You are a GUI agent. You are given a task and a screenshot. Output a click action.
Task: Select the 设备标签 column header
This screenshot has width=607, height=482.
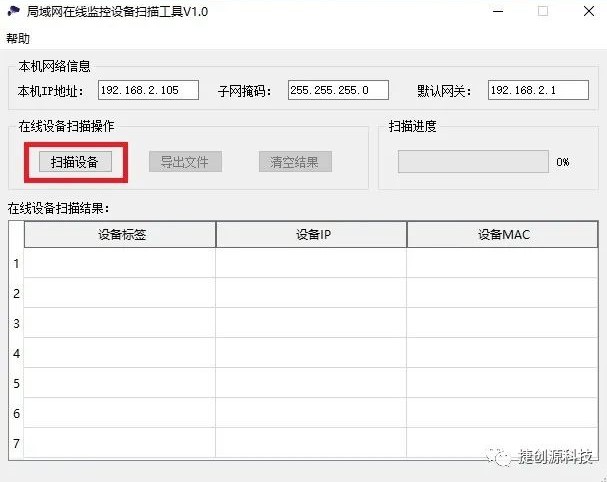pos(120,235)
